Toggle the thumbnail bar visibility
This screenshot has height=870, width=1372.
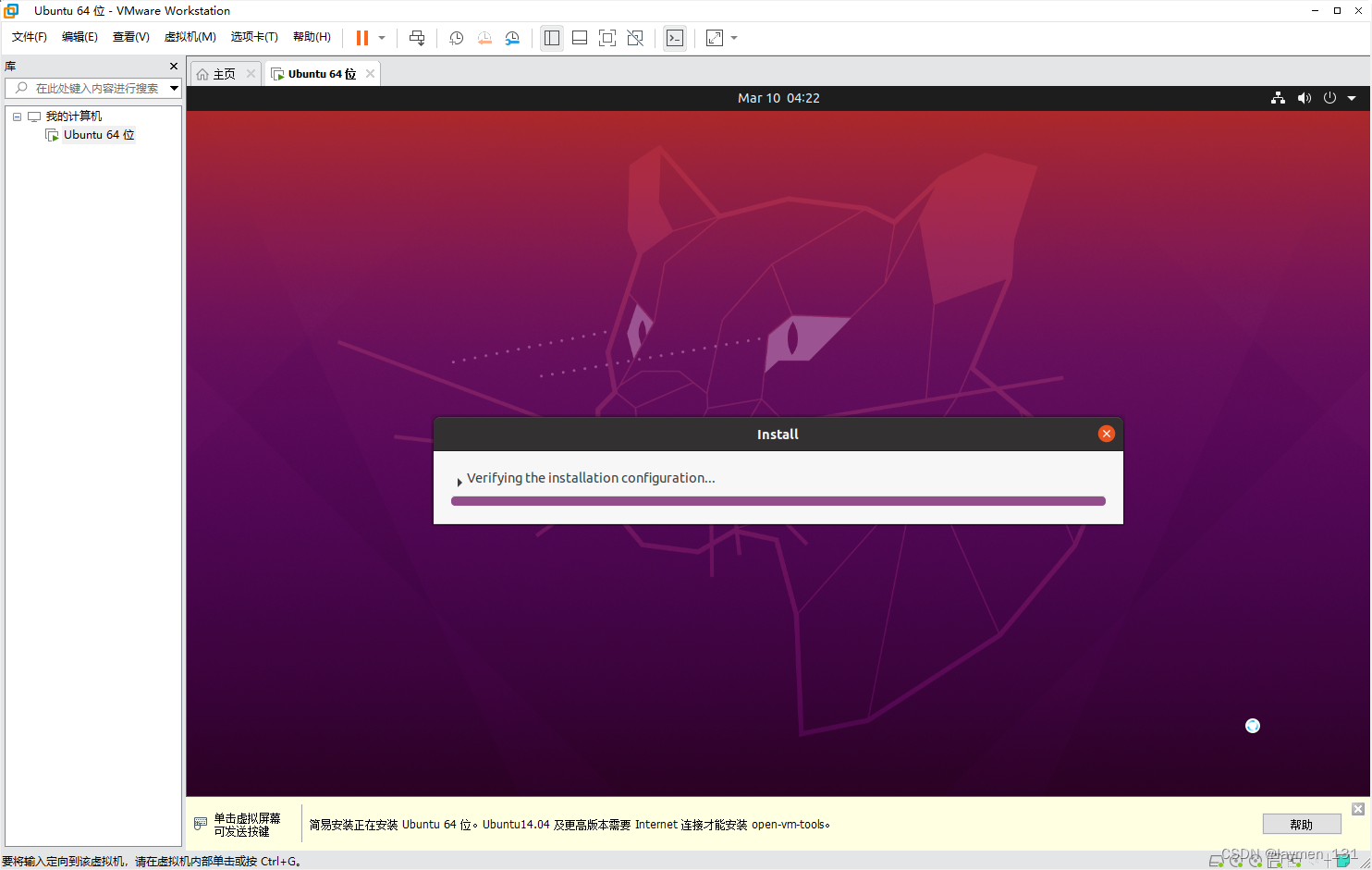[x=580, y=38]
